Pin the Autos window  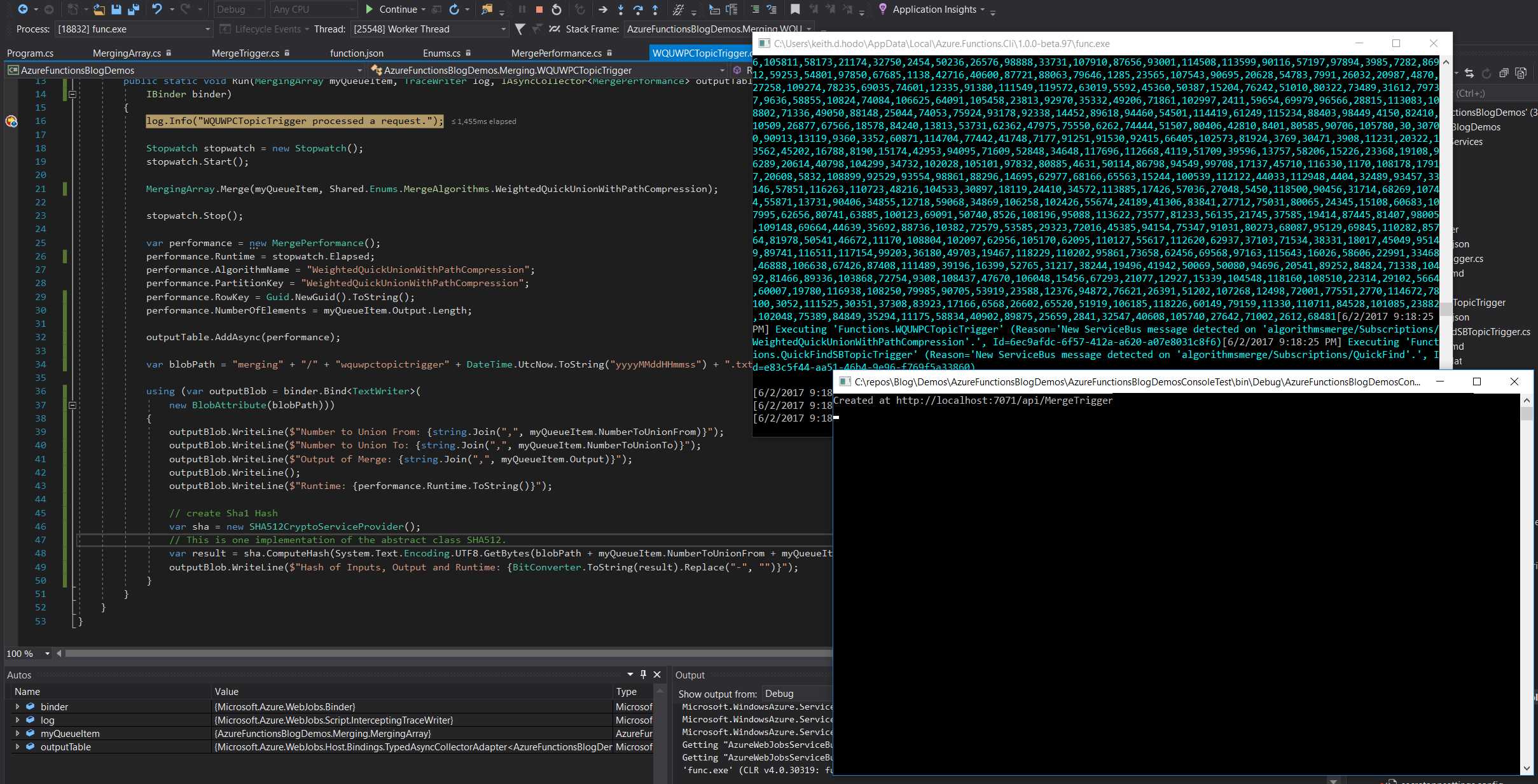[x=643, y=675]
